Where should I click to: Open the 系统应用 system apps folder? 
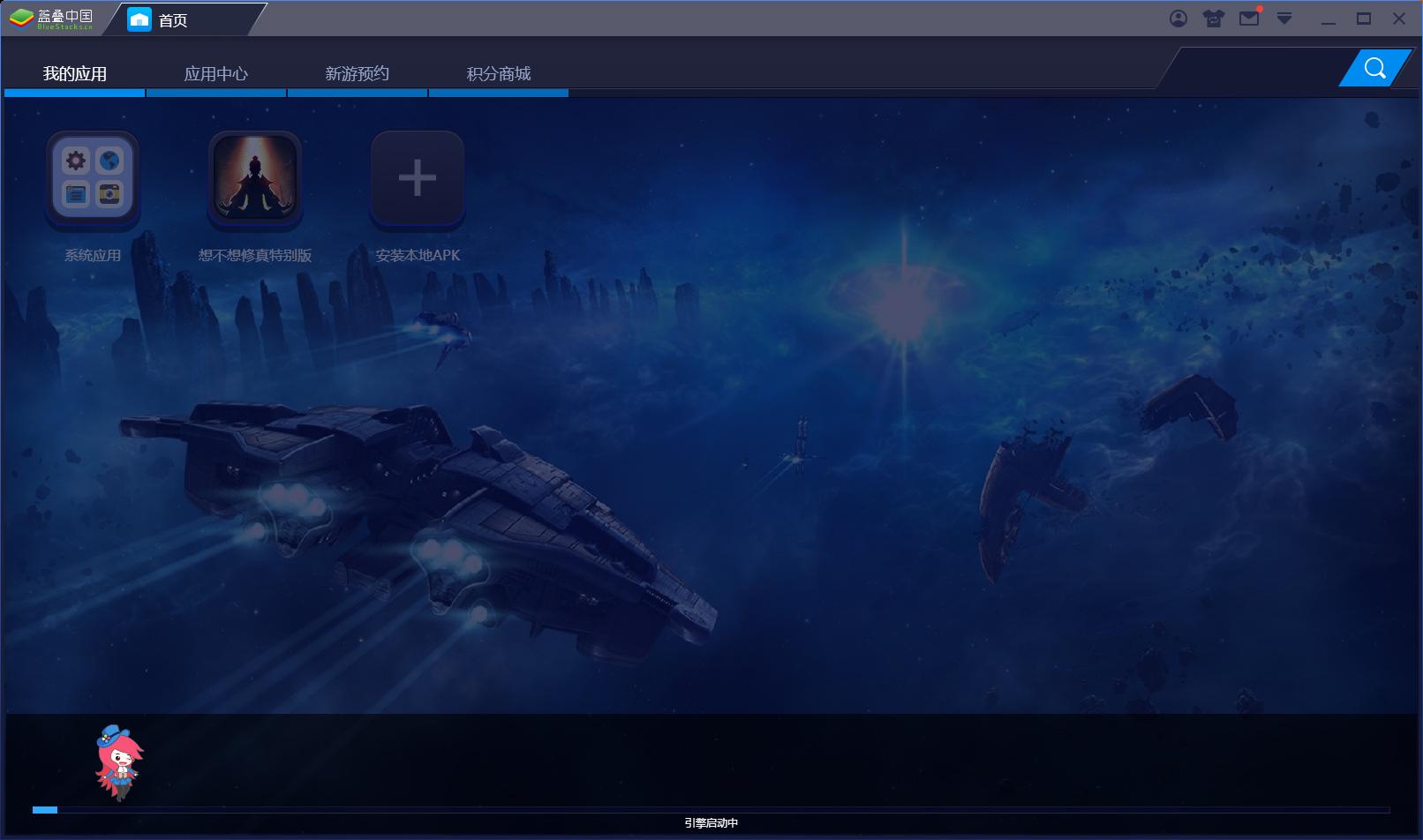93,178
